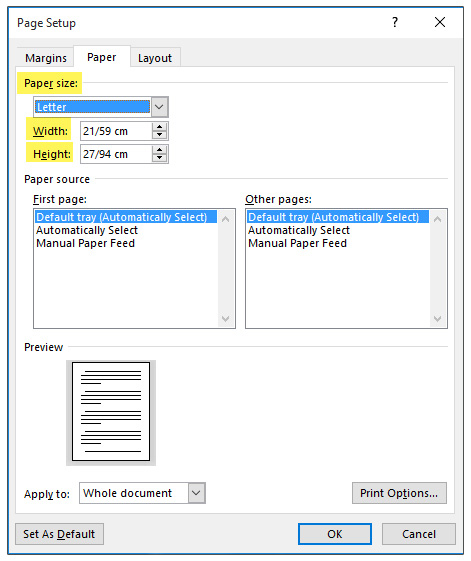The width and height of the screenshot is (471, 561).
Task: Click the OK button
Action: click(335, 534)
